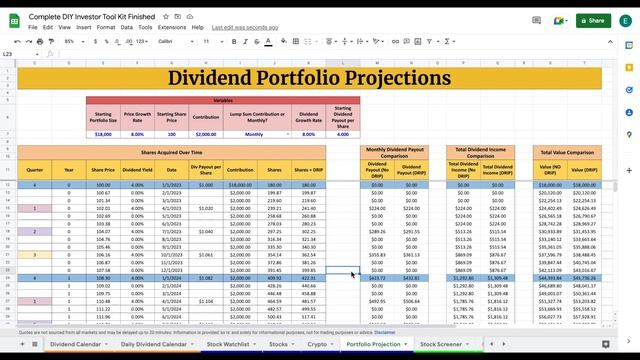Toggle italic formatting
Viewport: 640px width, 360px height.
point(245,42)
